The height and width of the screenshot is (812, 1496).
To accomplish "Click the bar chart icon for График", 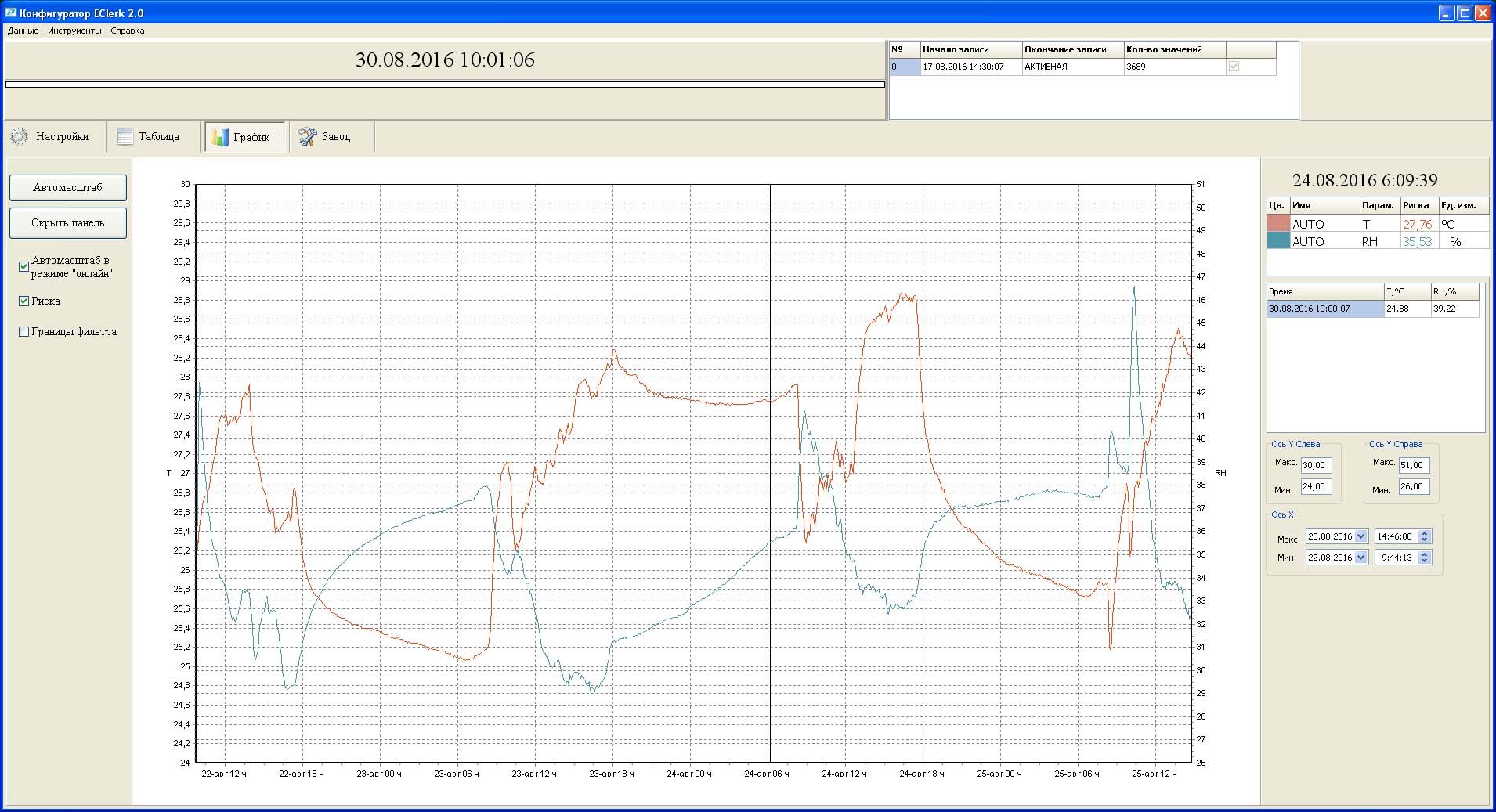I will [220, 137].
